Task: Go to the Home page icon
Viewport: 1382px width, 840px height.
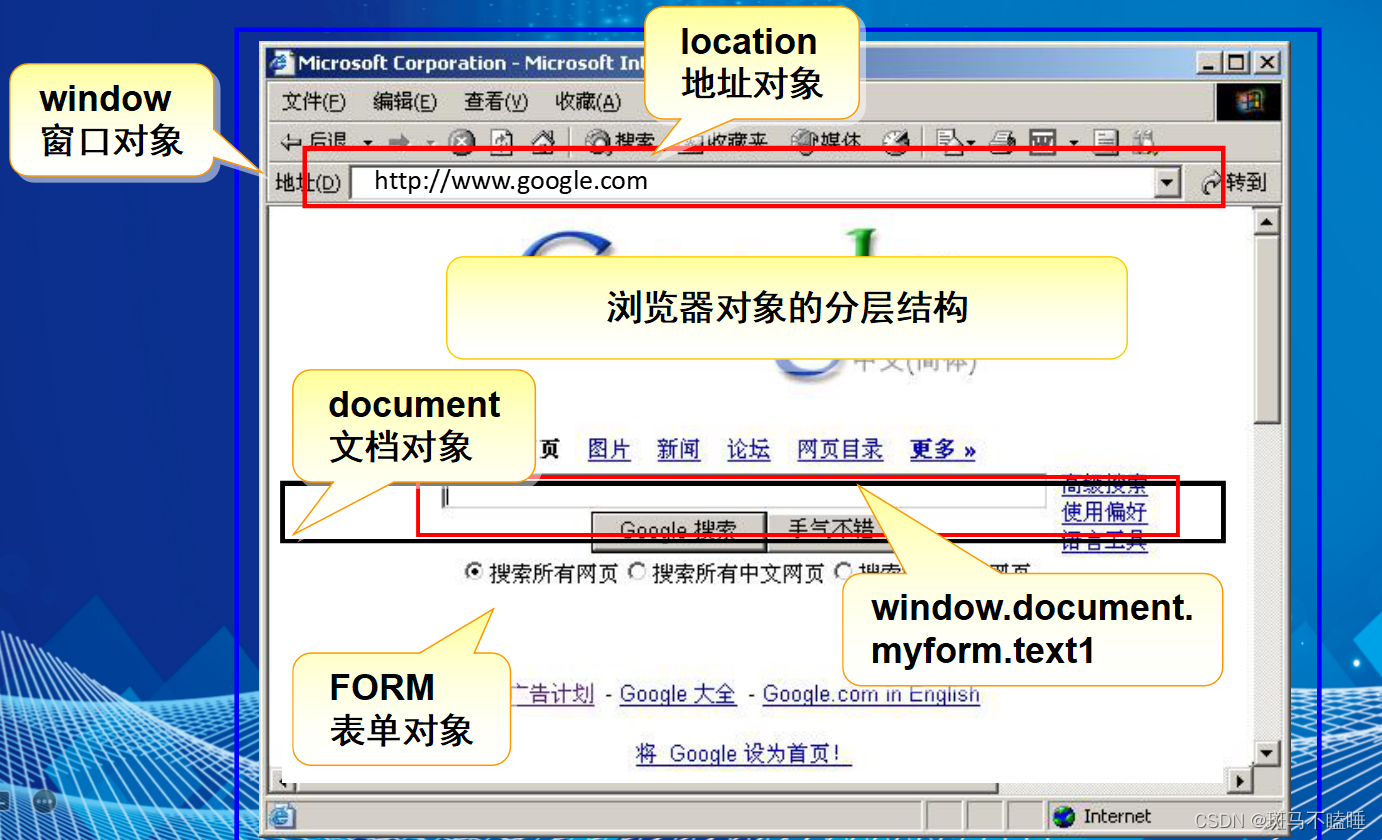Action: point(542,143)
